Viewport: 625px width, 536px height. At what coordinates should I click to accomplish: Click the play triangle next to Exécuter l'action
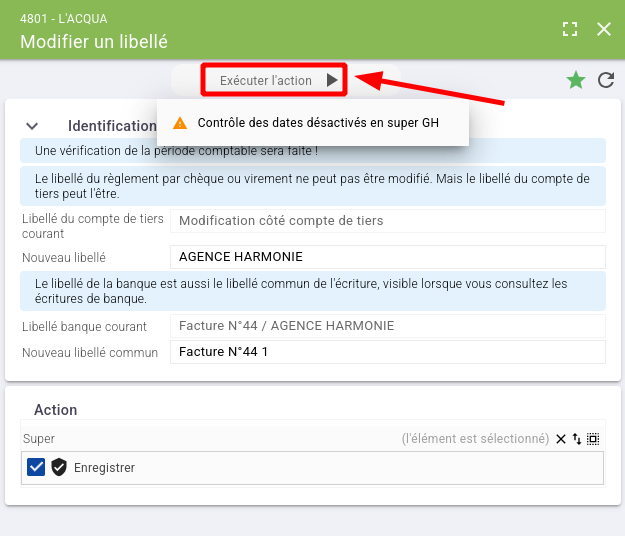pyautogui.click(x=332, y=80)
